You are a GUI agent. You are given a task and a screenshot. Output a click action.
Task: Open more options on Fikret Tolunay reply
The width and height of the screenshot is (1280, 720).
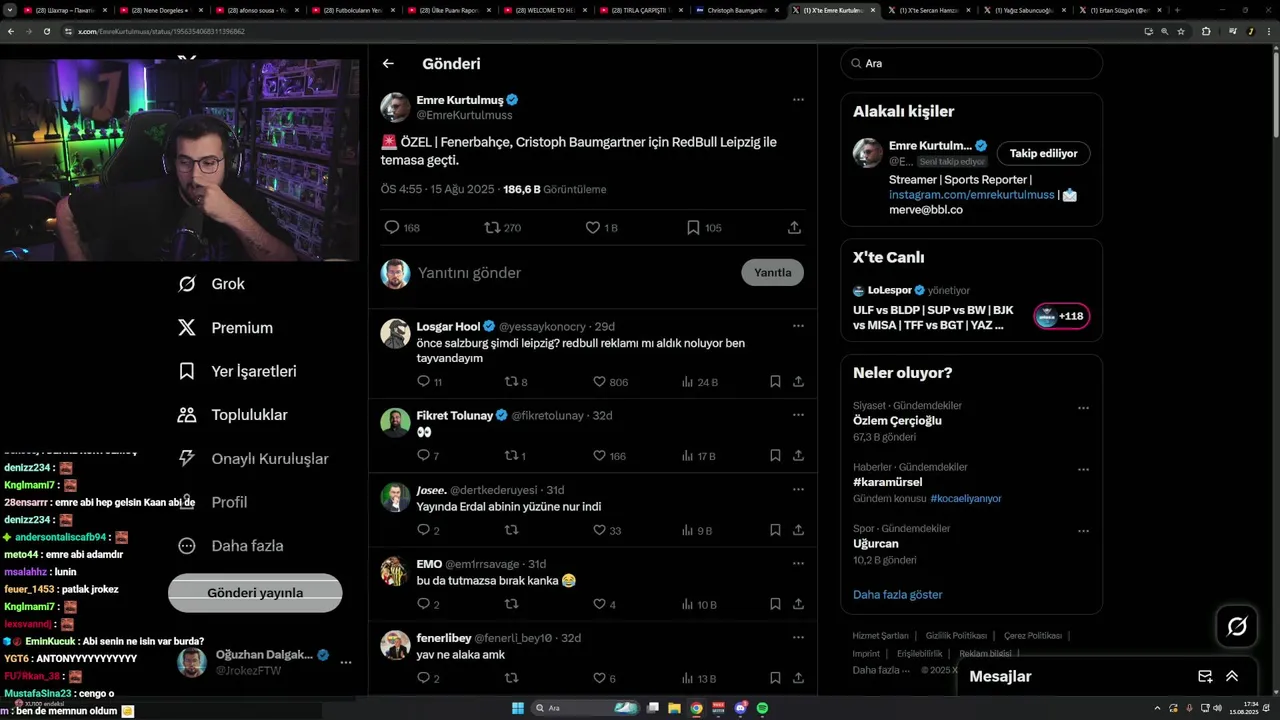pyautogui.click(x=798, y=415)
